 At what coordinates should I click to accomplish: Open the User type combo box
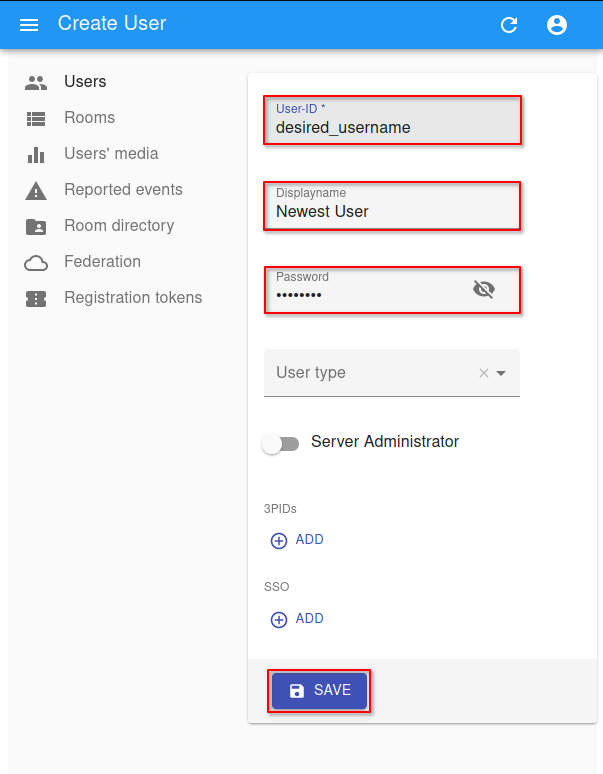tap(370, 373)
